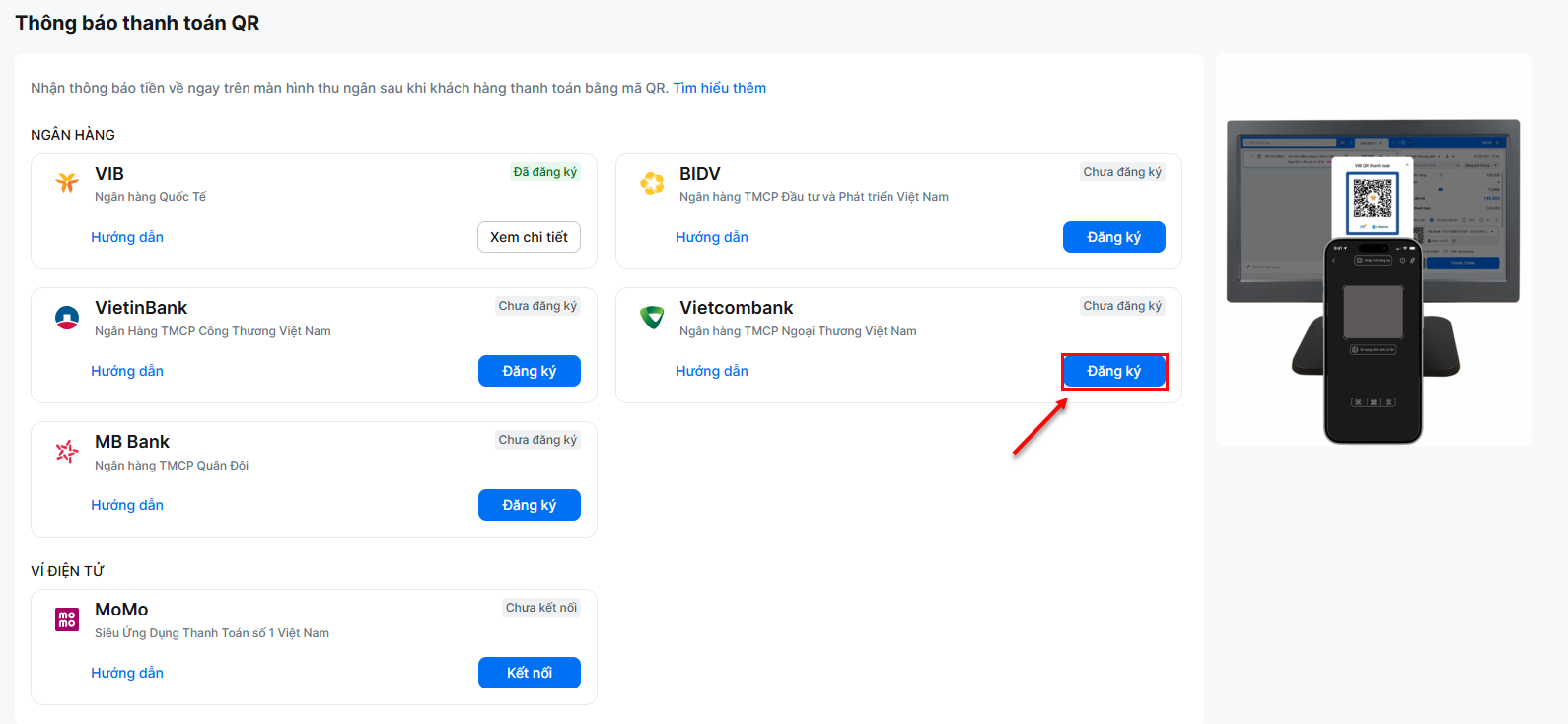Click the VIB bank logo icon
The height and width of the screenshot is (724, 1568).
click(67, 182)
